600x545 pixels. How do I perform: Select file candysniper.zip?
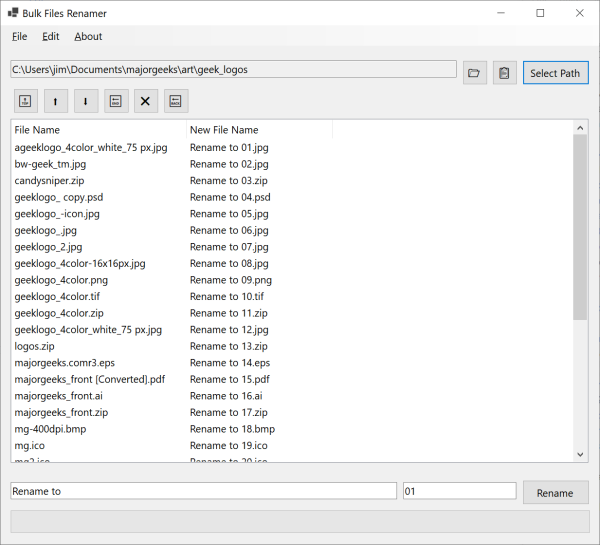click(49, 181)
